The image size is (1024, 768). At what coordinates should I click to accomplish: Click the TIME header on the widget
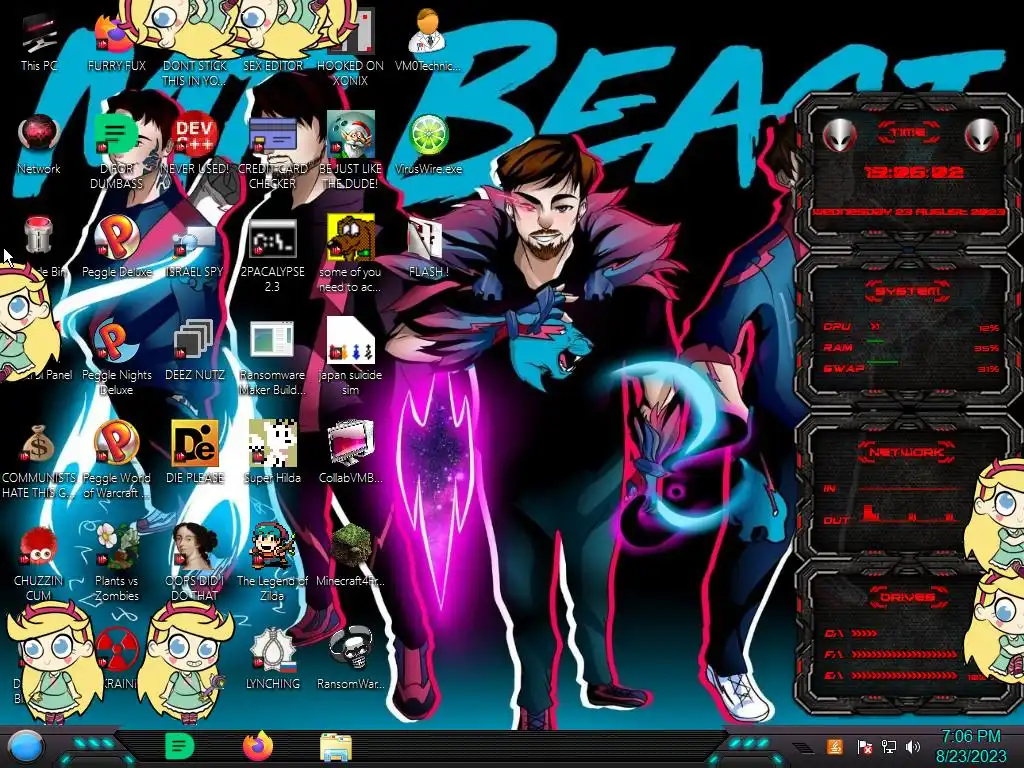[908, 133]
